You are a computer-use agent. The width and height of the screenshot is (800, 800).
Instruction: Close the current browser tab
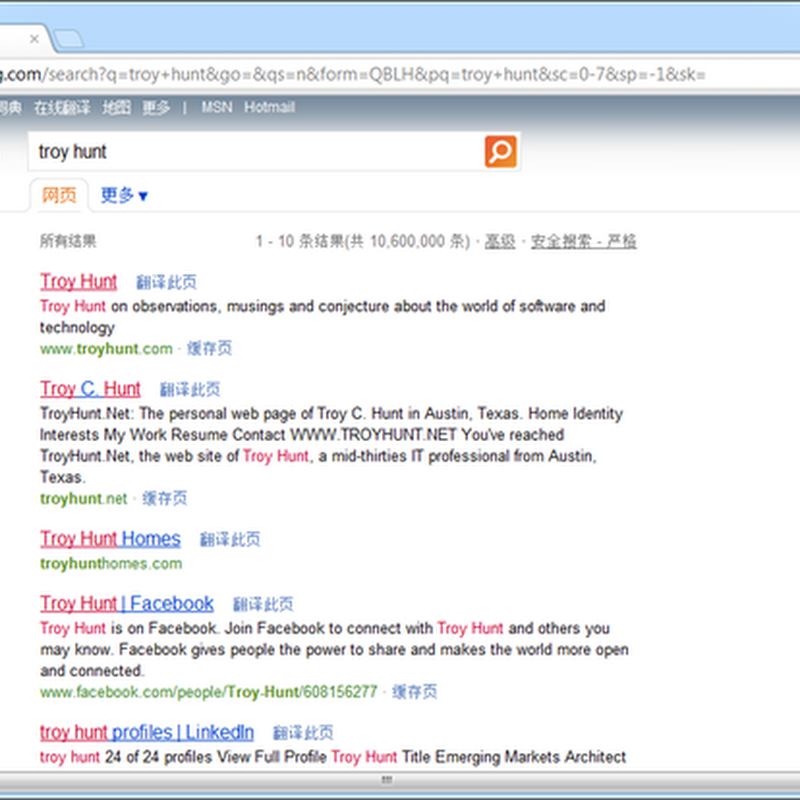pyautogui.click(x=34, y=39)
